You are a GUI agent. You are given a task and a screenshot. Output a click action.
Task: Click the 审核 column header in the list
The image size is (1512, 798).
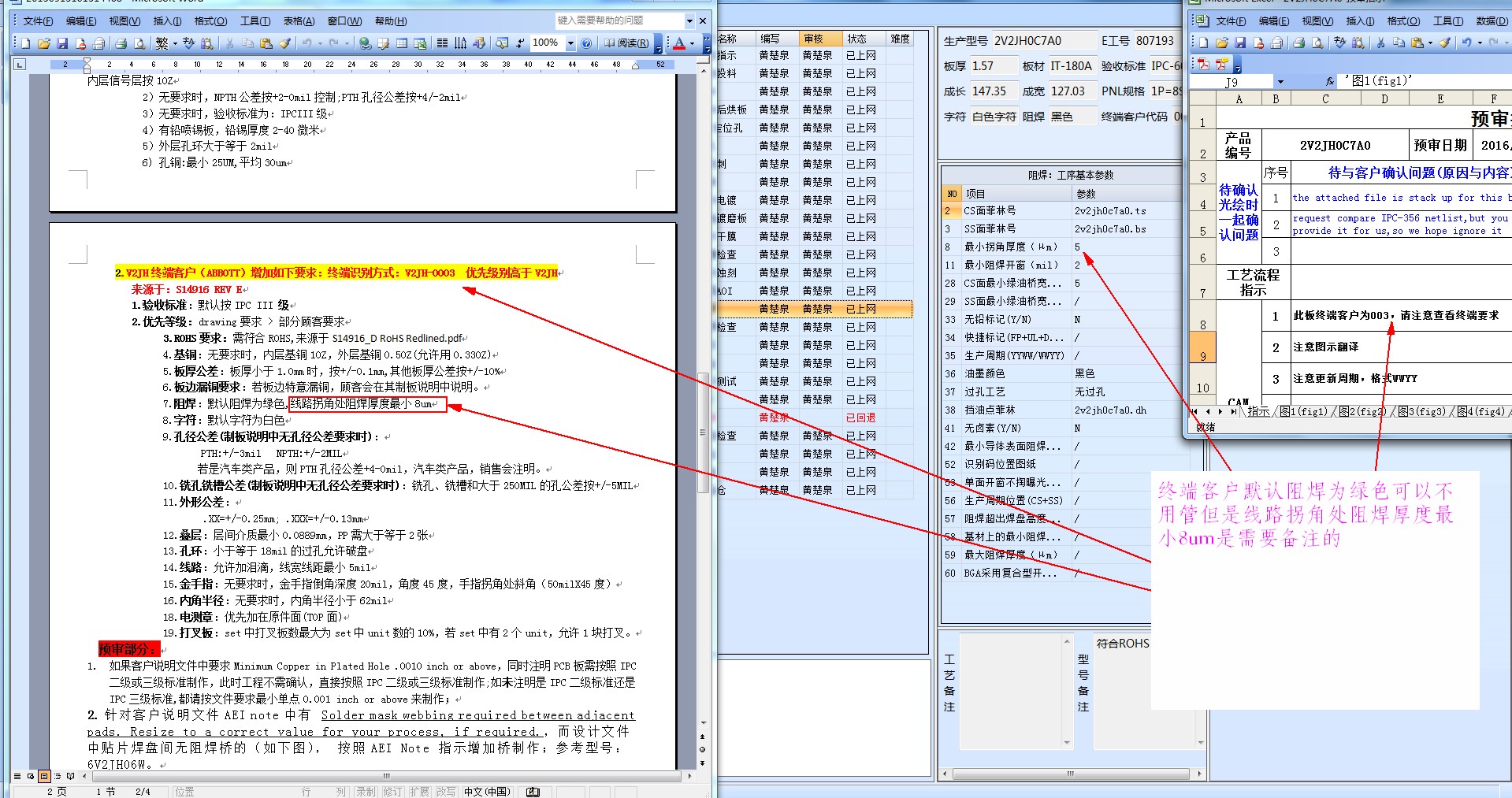[820, 39]
